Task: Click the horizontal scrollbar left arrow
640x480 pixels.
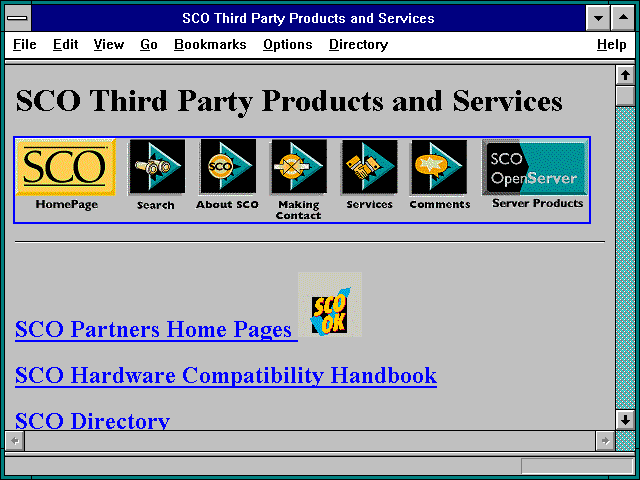Action: click(x=15, y=441)
